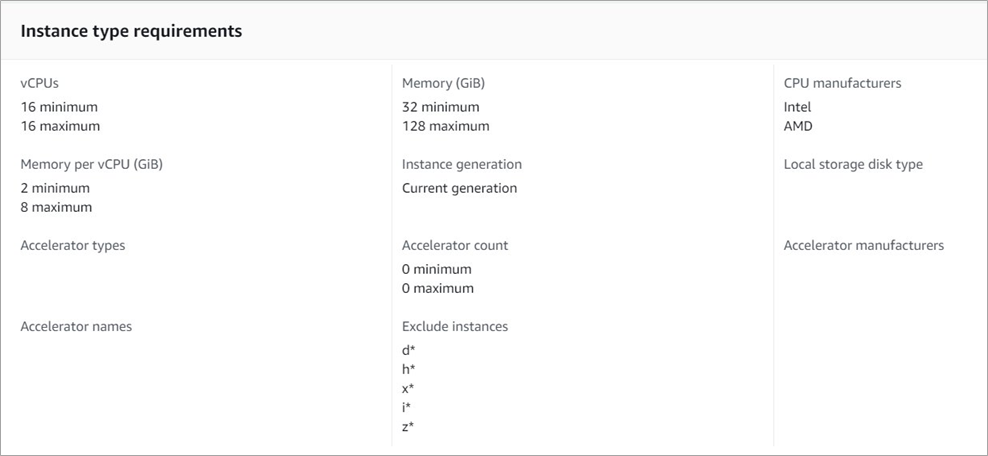Click the Local storage disk type label
988x456 pixels.
pyautogui.click(x=853, y=165)
